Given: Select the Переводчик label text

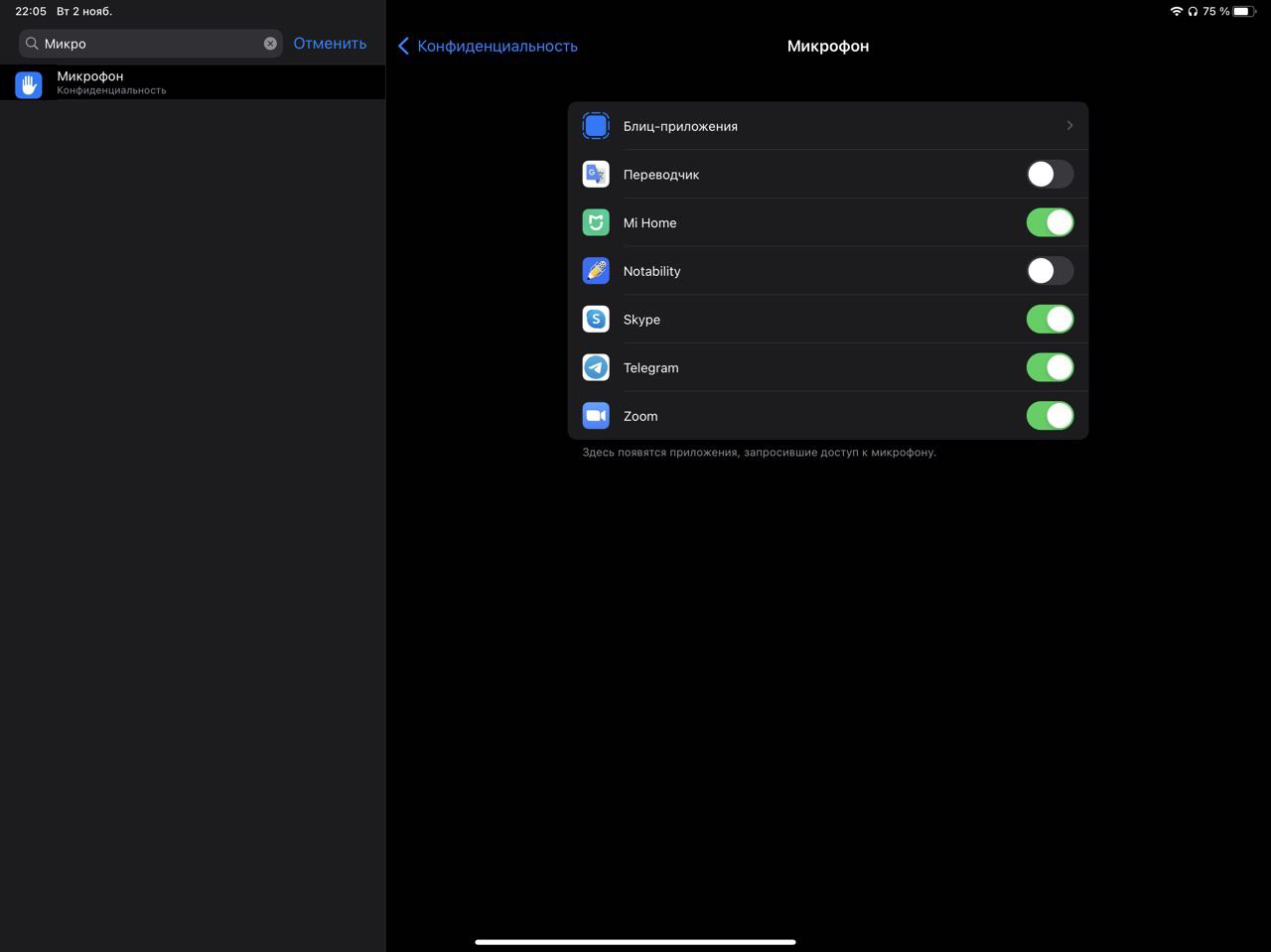Looking at the screenshot, I should click(661, 175).
